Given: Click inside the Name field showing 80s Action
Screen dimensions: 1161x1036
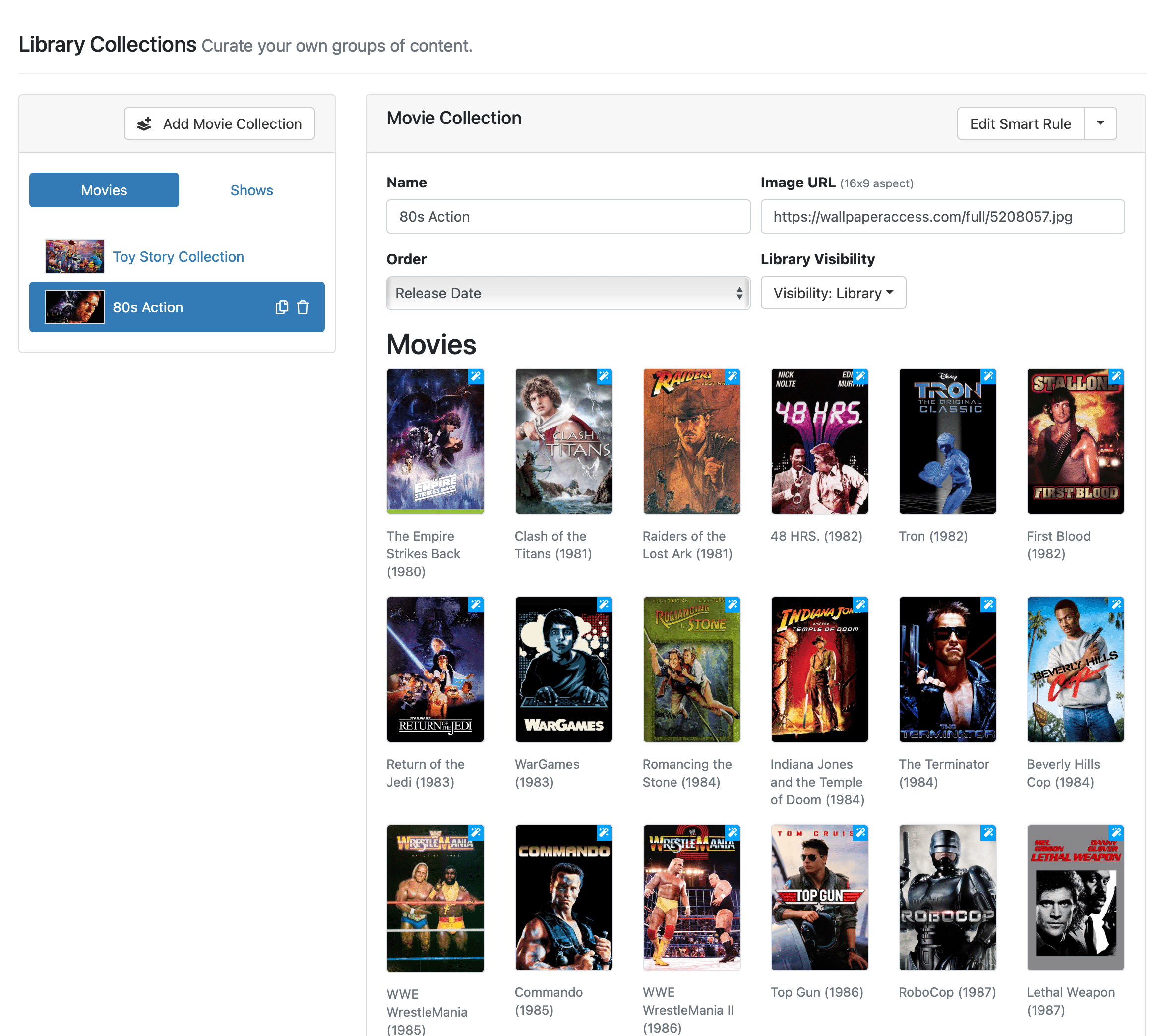Looking at the screenshot, I should (x=567, y=216).
